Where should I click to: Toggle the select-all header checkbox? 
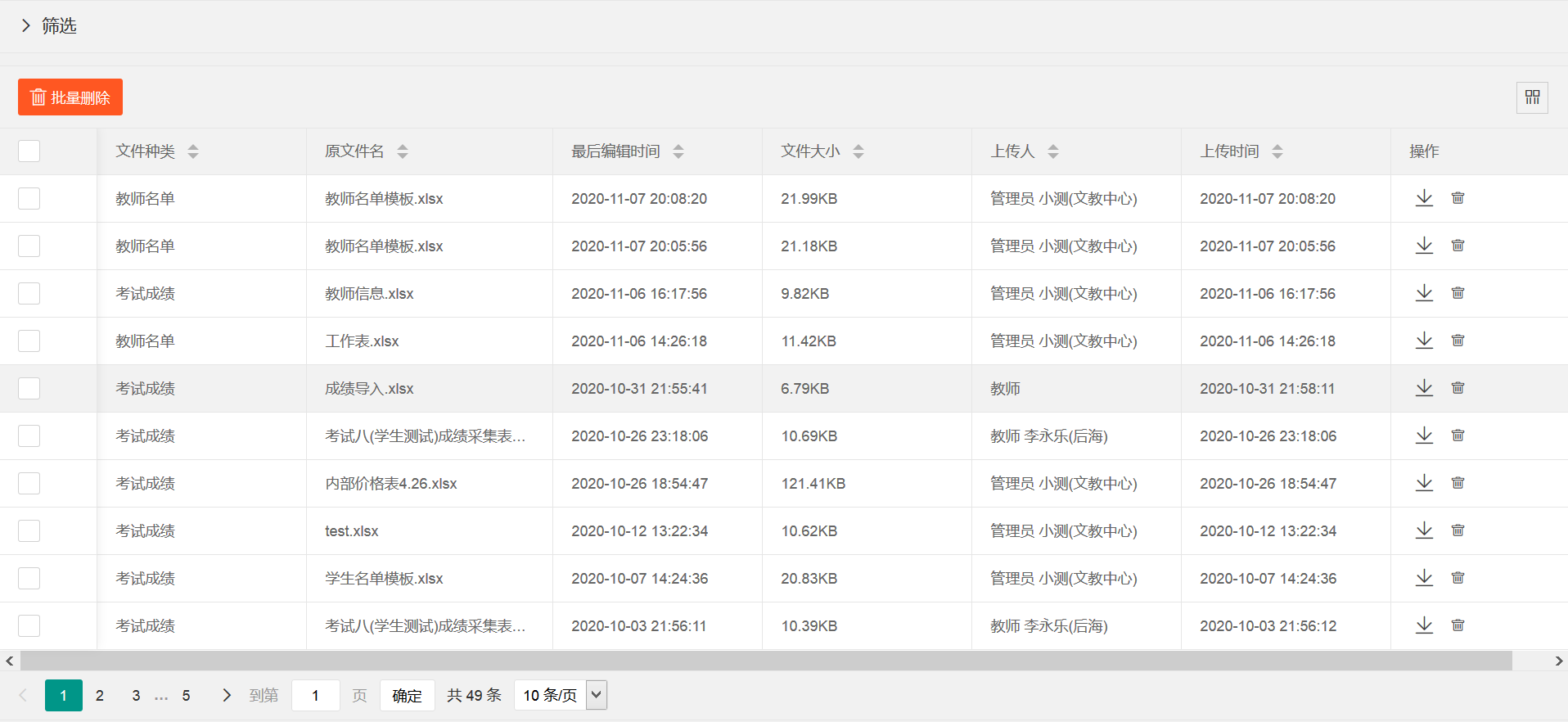click(x=29, y=151)
